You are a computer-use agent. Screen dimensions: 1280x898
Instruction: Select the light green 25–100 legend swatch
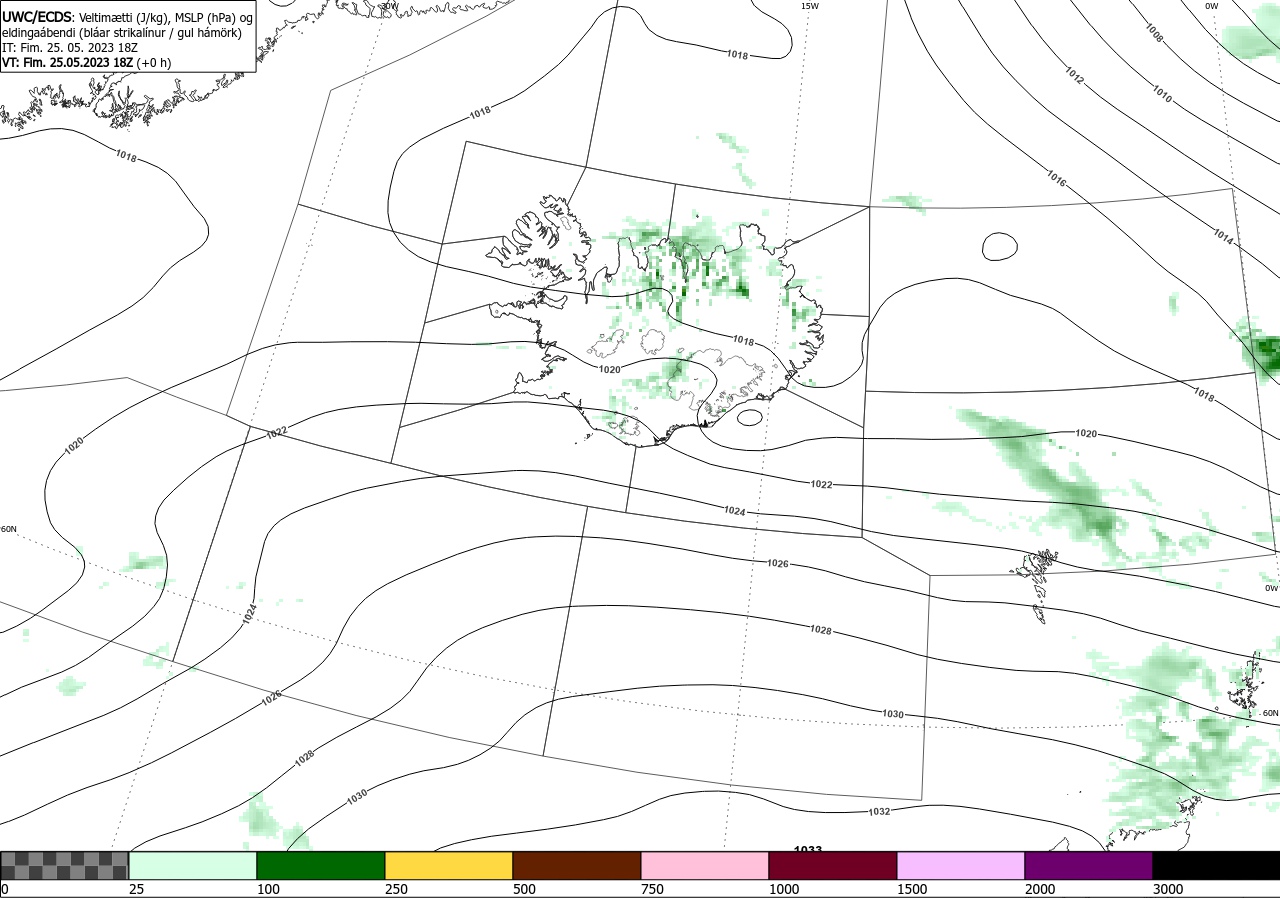pos(193,865)
